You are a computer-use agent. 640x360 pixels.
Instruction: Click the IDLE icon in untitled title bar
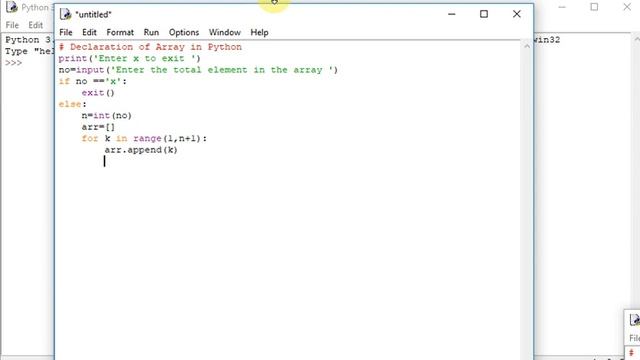point(65,14)
